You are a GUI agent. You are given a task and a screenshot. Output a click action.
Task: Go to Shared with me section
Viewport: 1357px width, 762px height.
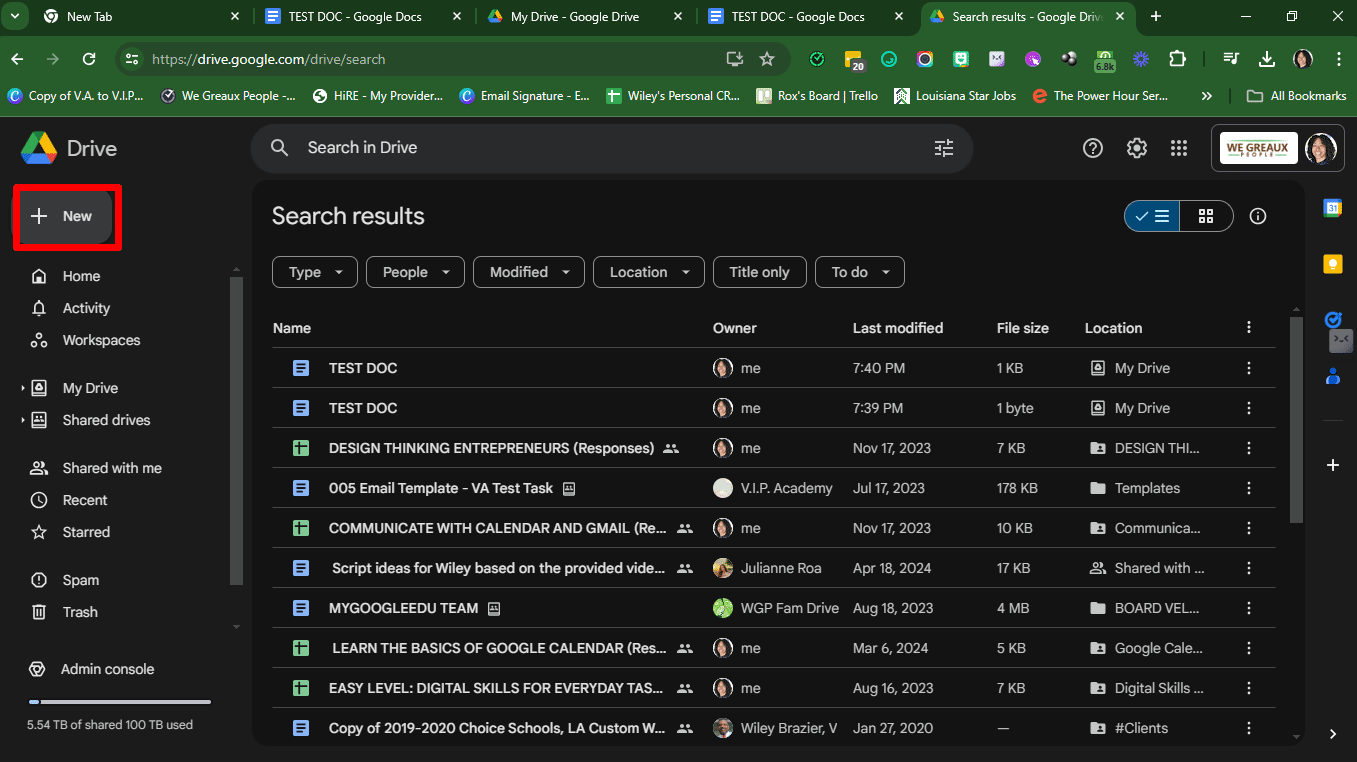click(x=111, y=468)
